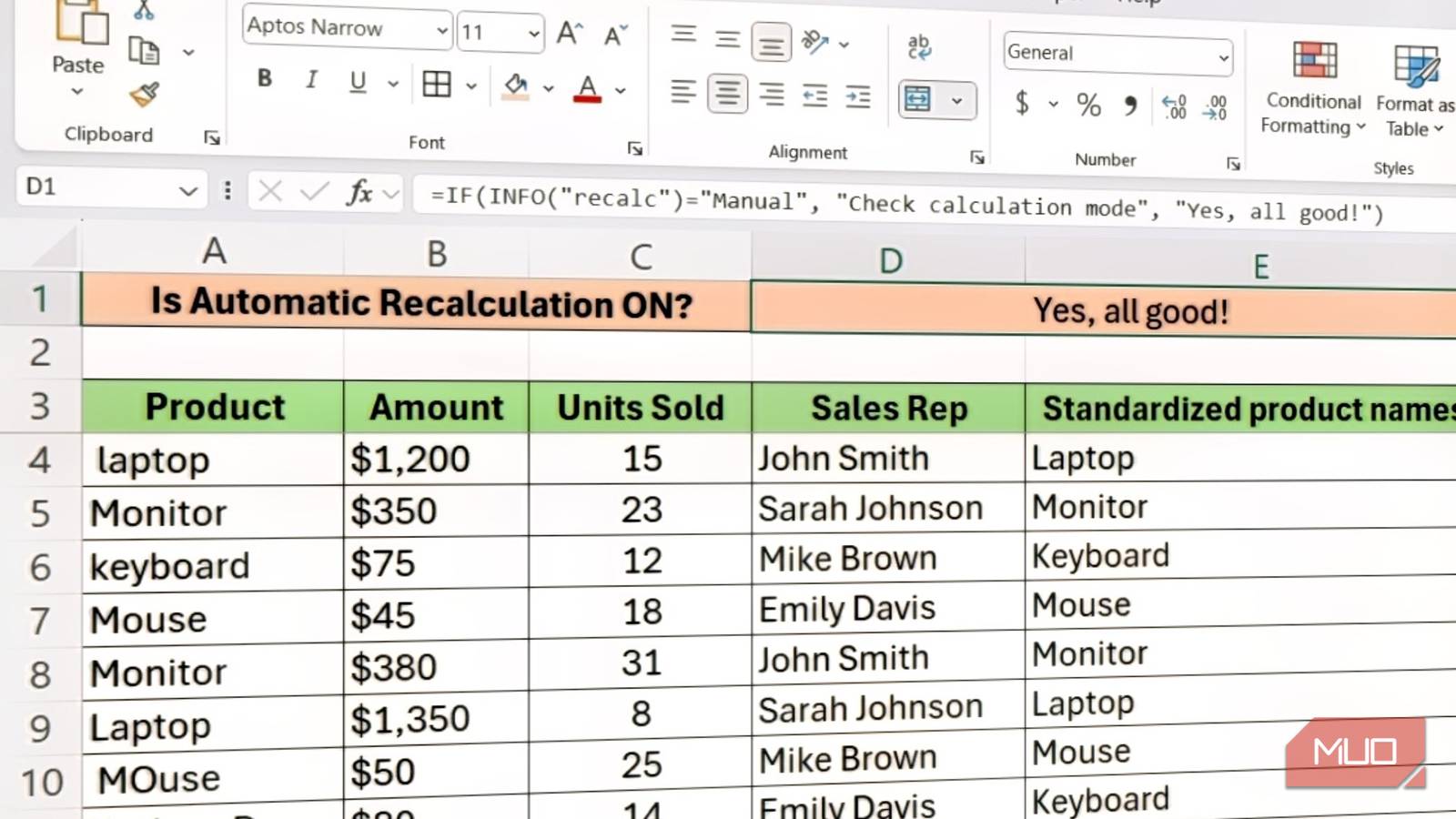
Task: Click the Decrease Font Size icon
Action: tap(611, 35)
